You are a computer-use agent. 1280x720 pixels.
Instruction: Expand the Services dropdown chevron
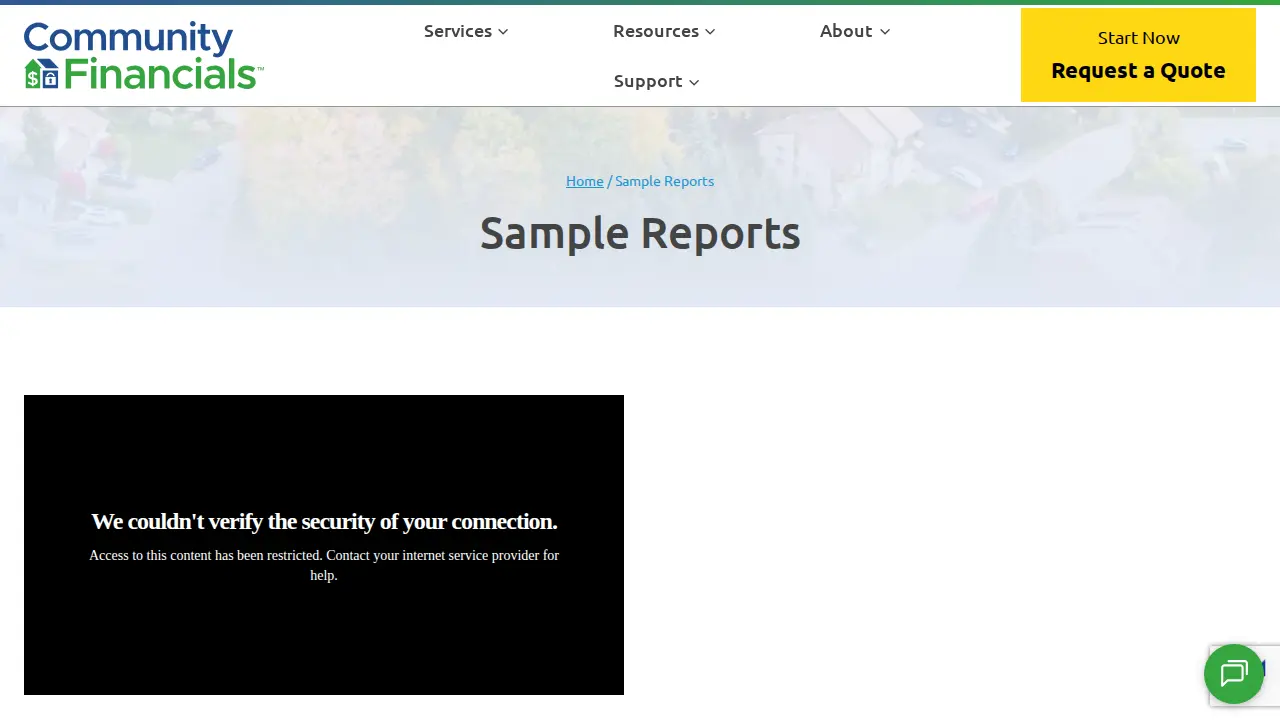coord(503,32)
